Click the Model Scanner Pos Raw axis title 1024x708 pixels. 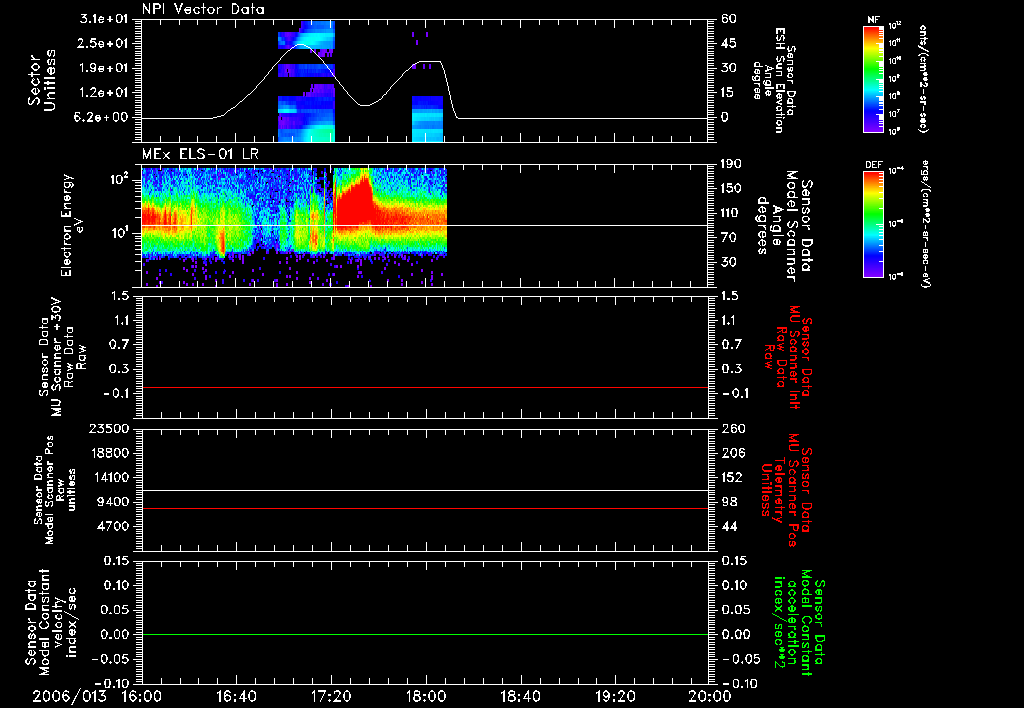pos(56,489)
